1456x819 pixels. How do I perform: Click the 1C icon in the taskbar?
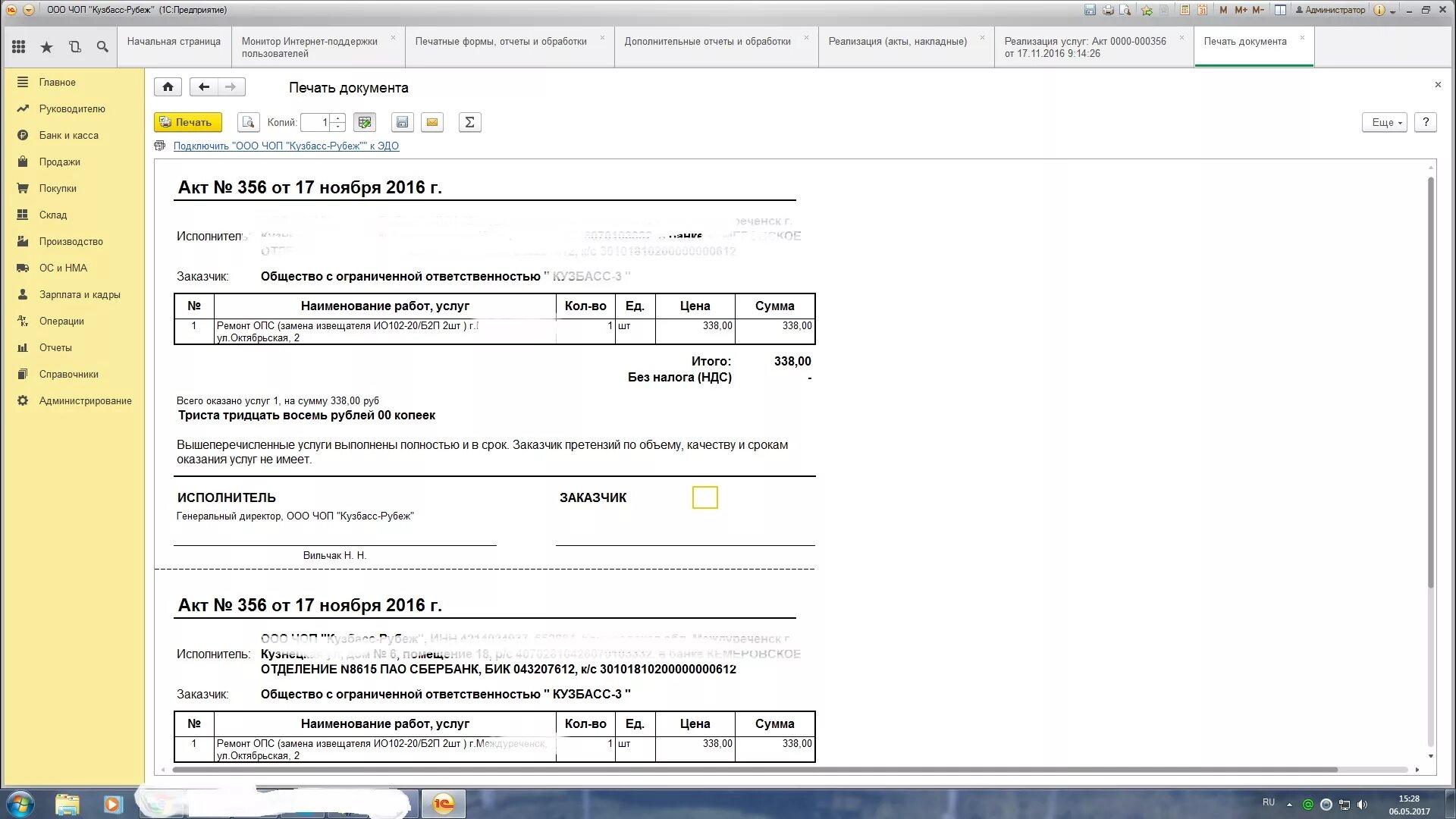click(x=443, y=804)
